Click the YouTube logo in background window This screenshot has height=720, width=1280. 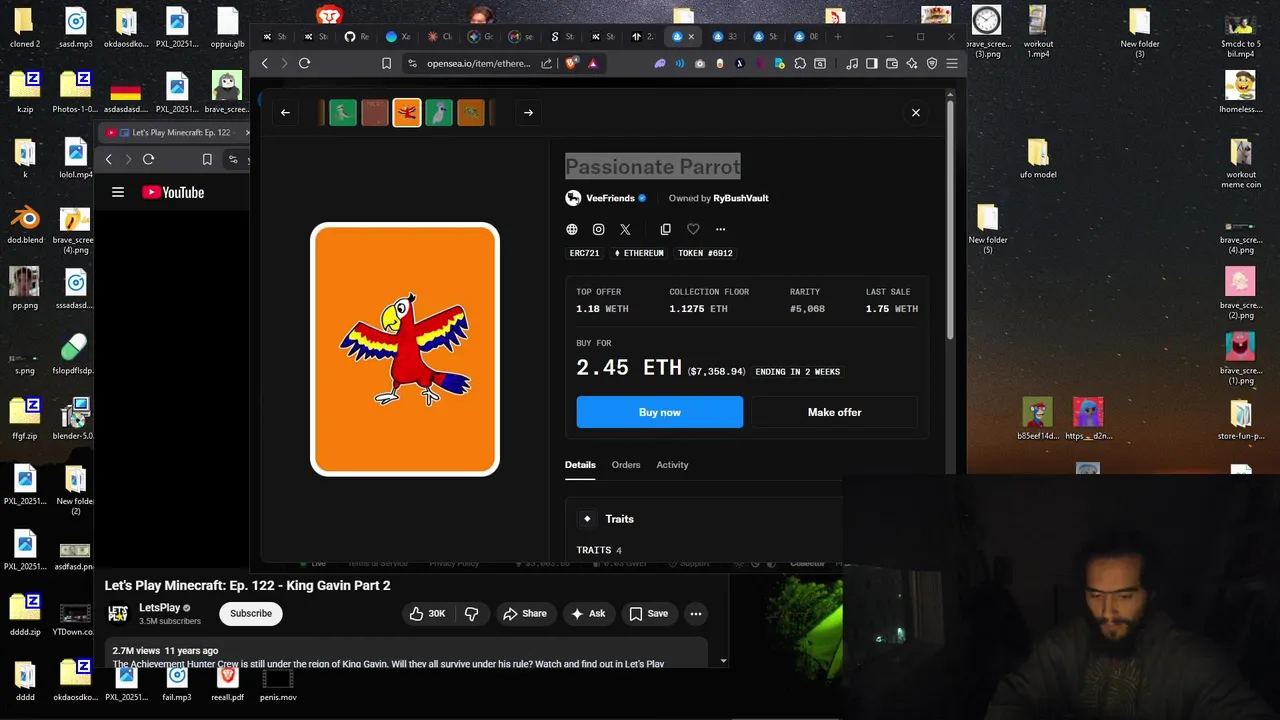173,192
